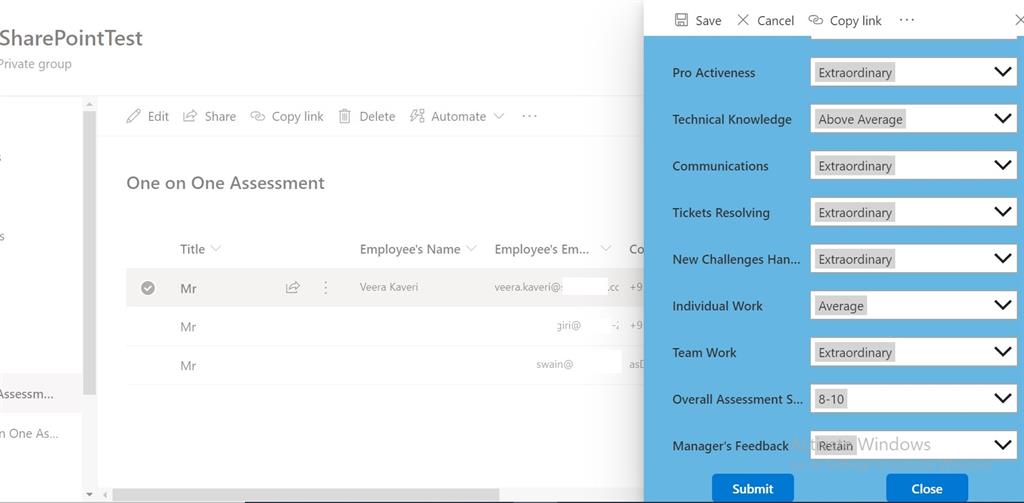This screenshot has width=1024, height=503.
Task: Click the Edit pencil icon in list toolbar
Action: coord(133,116)
